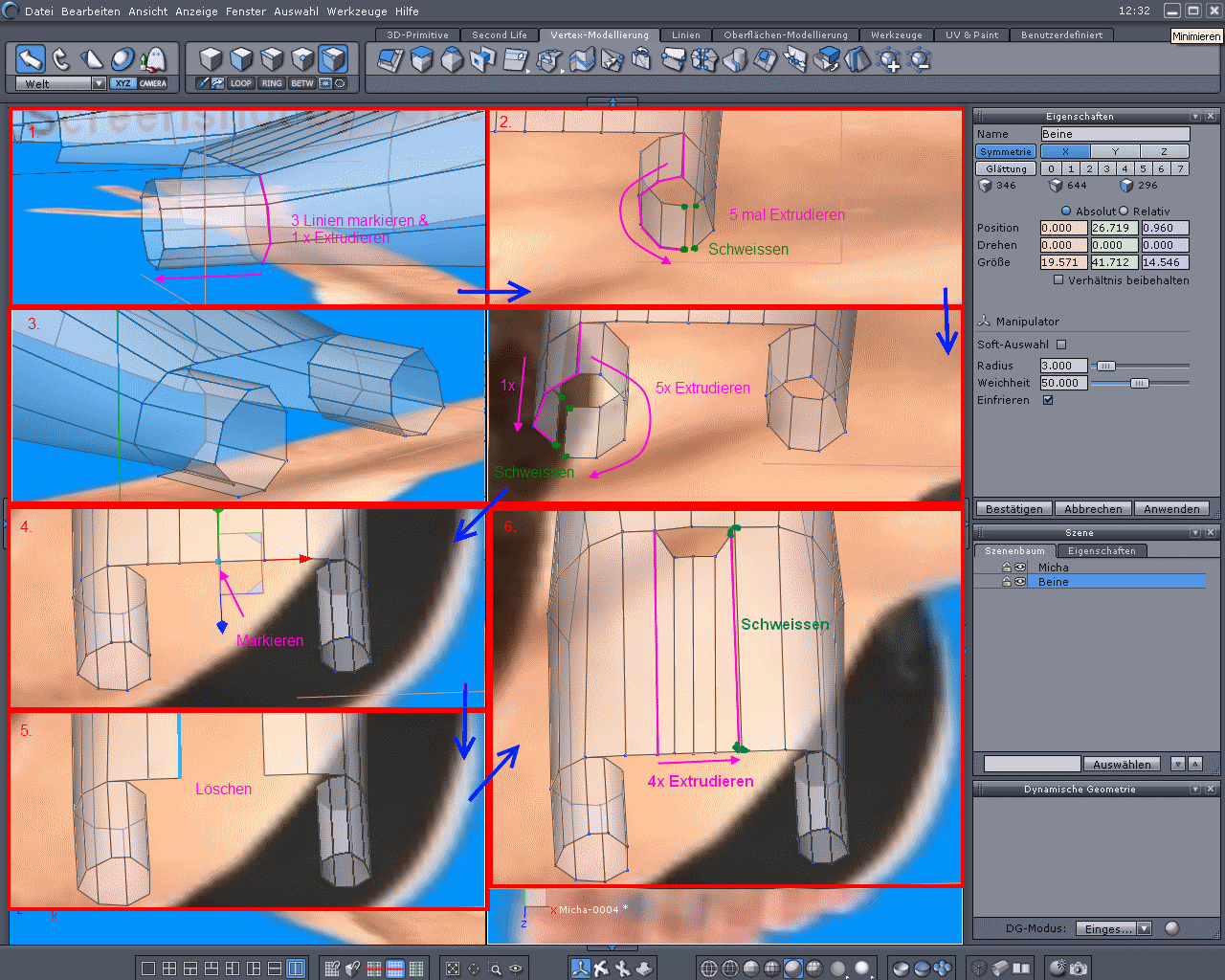Image resolution: width=1225 pixels, height=980 pixels.
Task: Select the wireframe sphere display mode
Action: [x=709, y=969]
